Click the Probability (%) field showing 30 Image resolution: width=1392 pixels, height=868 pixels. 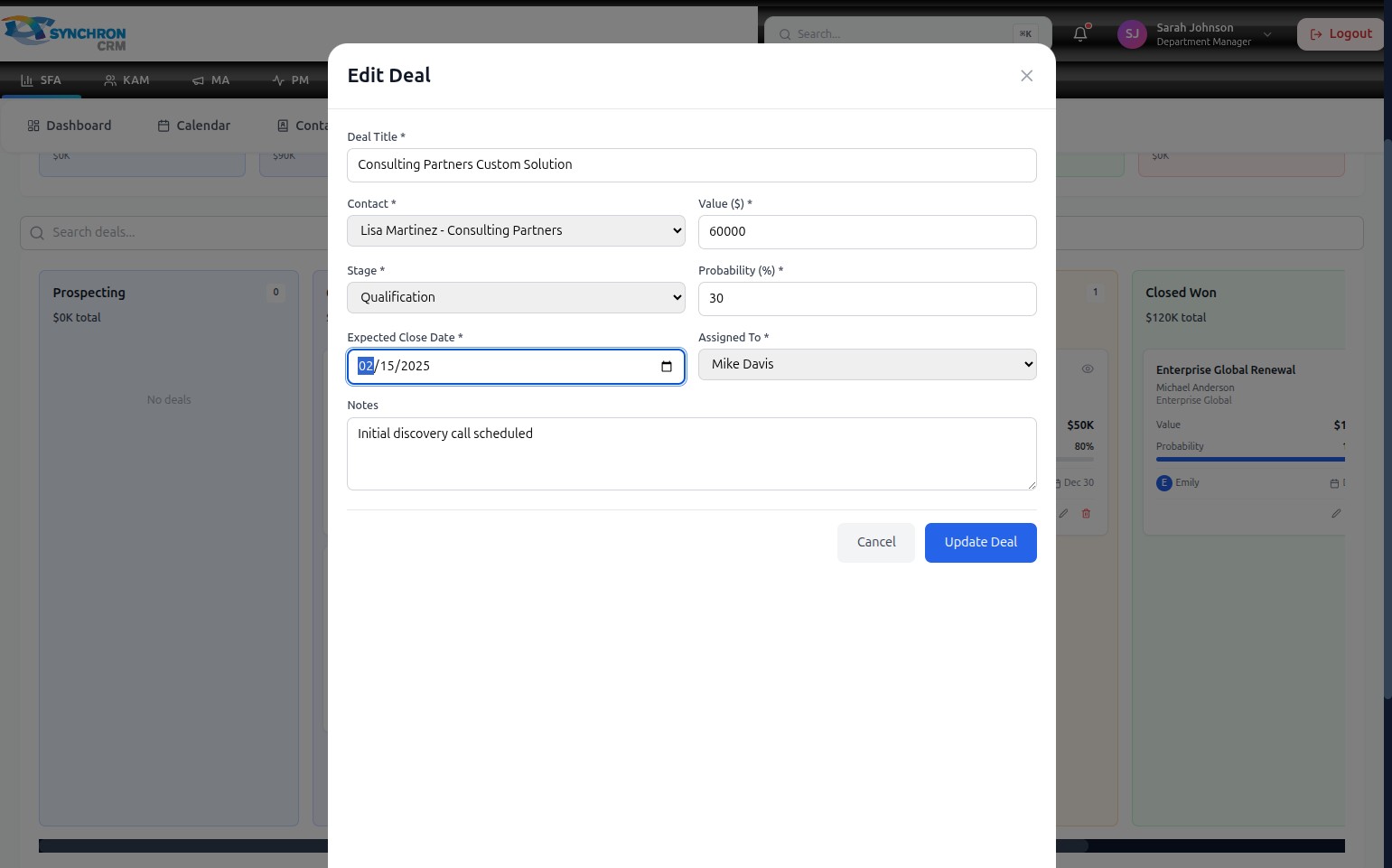coord(867,299)
